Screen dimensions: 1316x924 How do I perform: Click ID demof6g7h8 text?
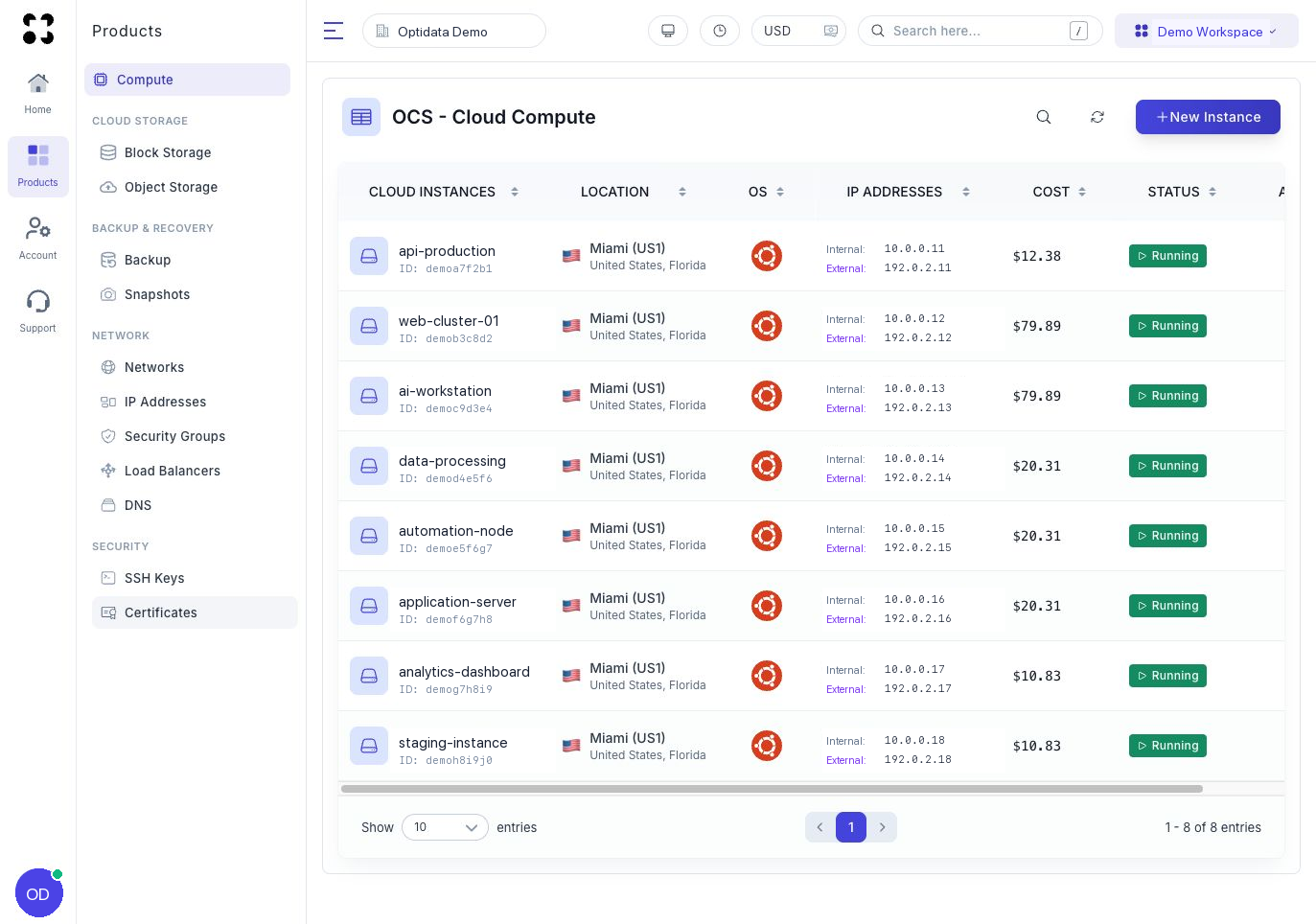click(x=446, y=619)
